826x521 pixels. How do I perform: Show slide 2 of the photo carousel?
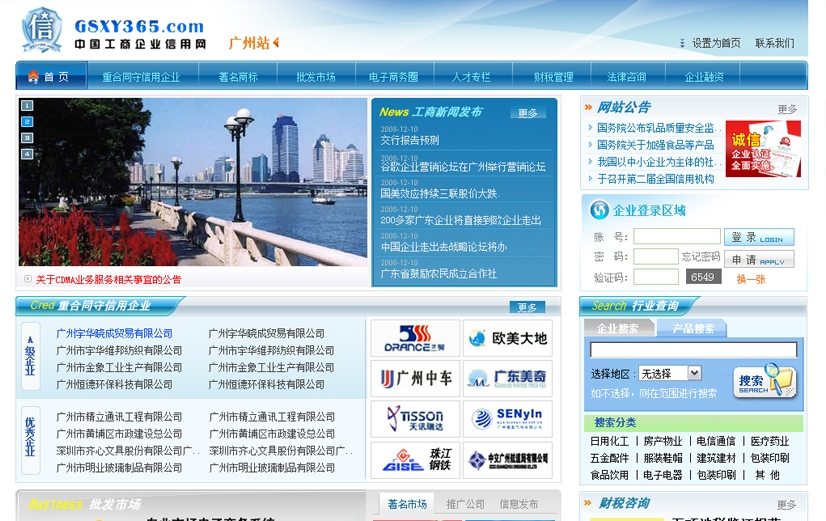[27, 122]
